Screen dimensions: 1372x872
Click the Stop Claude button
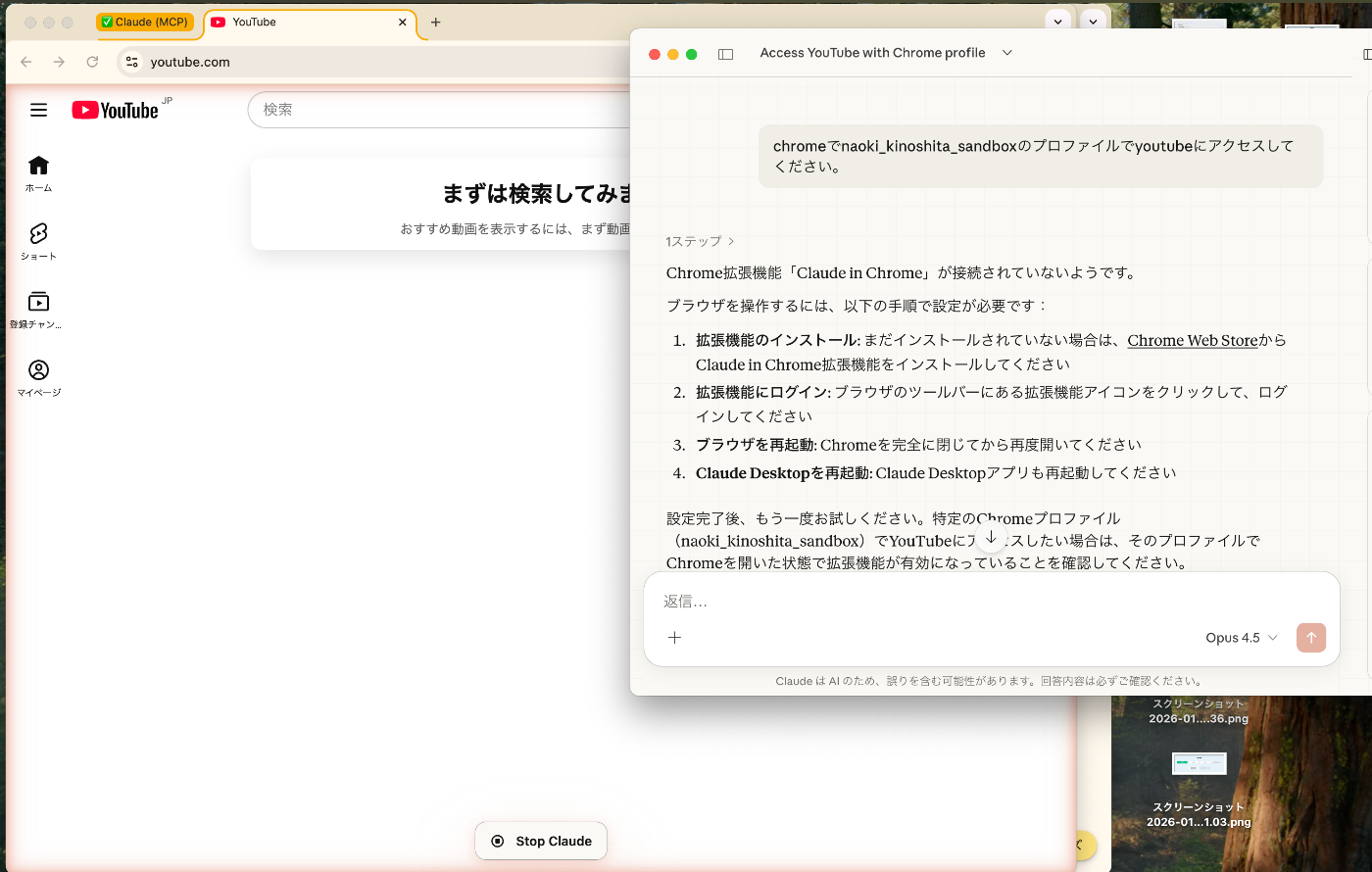click(x=541, y=841)
